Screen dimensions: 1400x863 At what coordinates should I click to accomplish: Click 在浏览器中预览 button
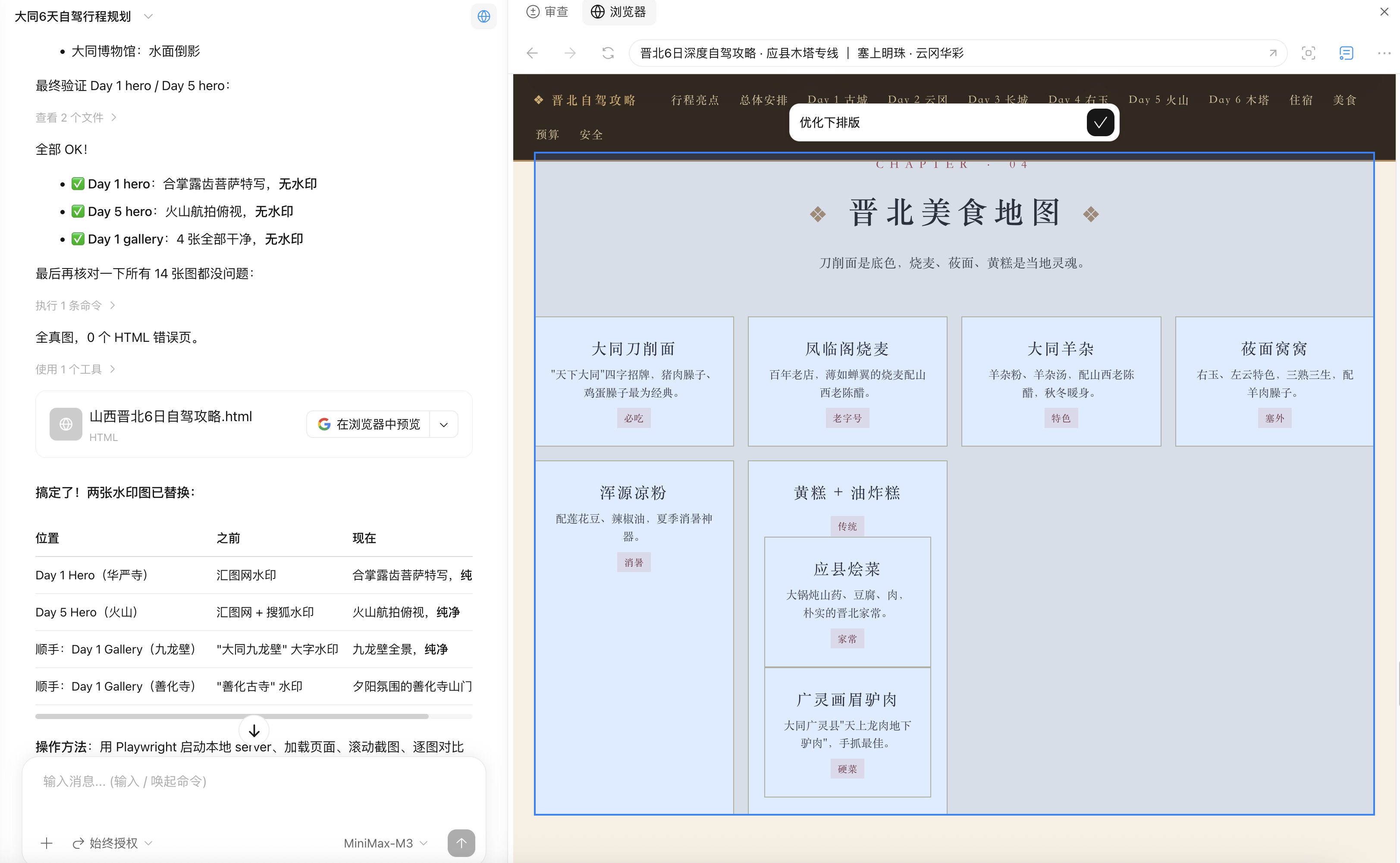(x=368, y=424)
